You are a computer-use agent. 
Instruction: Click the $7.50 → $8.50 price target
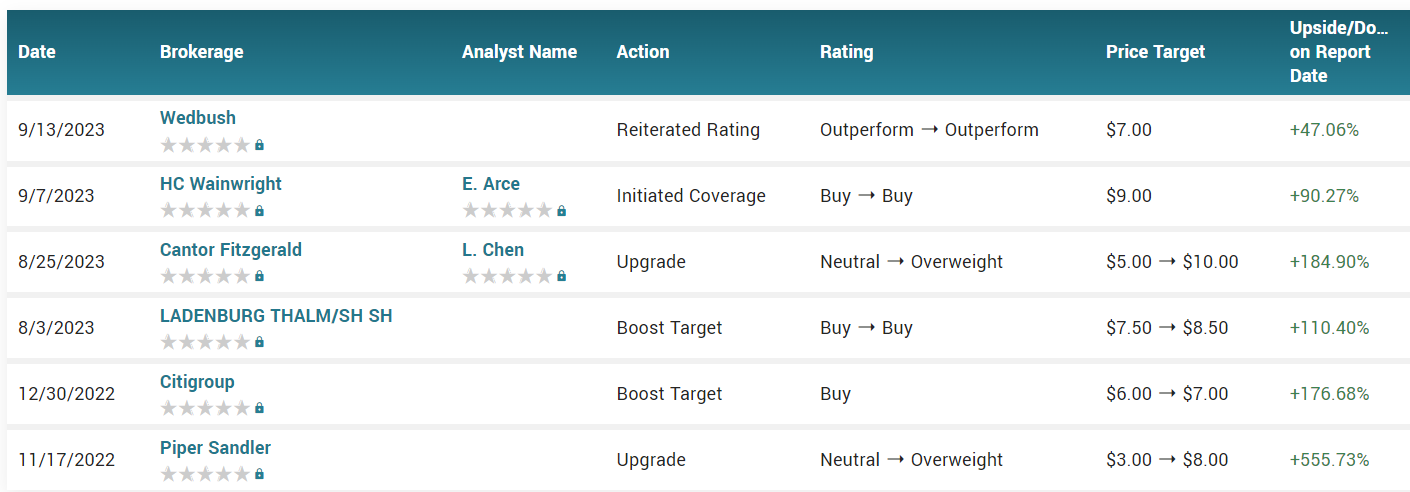tap(1167, 328)
